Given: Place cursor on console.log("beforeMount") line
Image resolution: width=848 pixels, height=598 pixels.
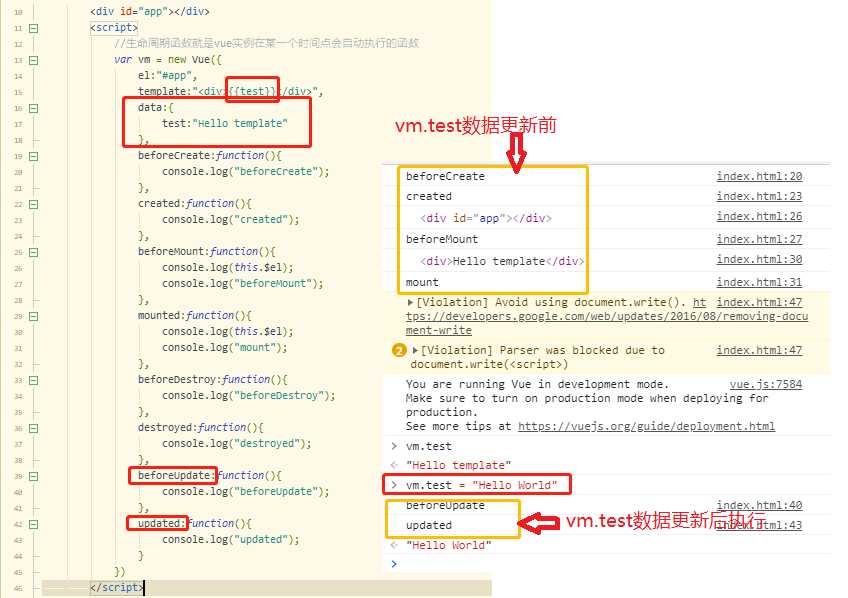Looking at the screenshot, I should click(x=242, y=283).
